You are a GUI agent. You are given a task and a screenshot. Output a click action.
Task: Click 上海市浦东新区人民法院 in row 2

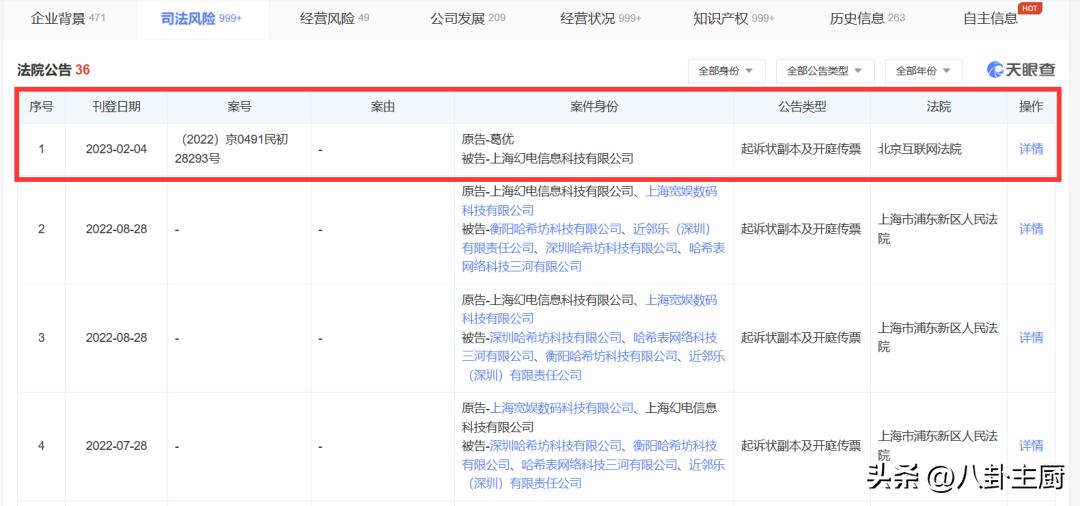coord(937,229)
